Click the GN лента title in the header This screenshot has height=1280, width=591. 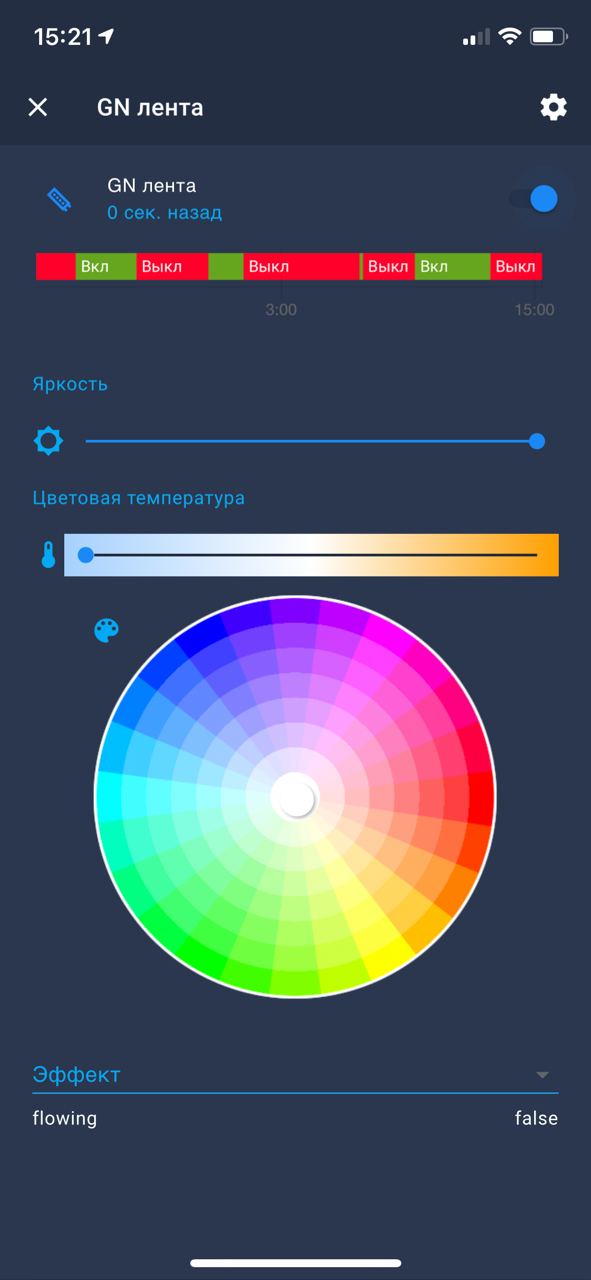point(150,107)
